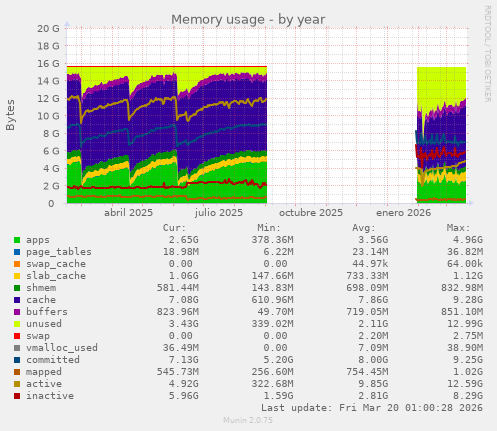Click the 4 G y-axis tick label
The image size is (497, 431).
[51, 168]
